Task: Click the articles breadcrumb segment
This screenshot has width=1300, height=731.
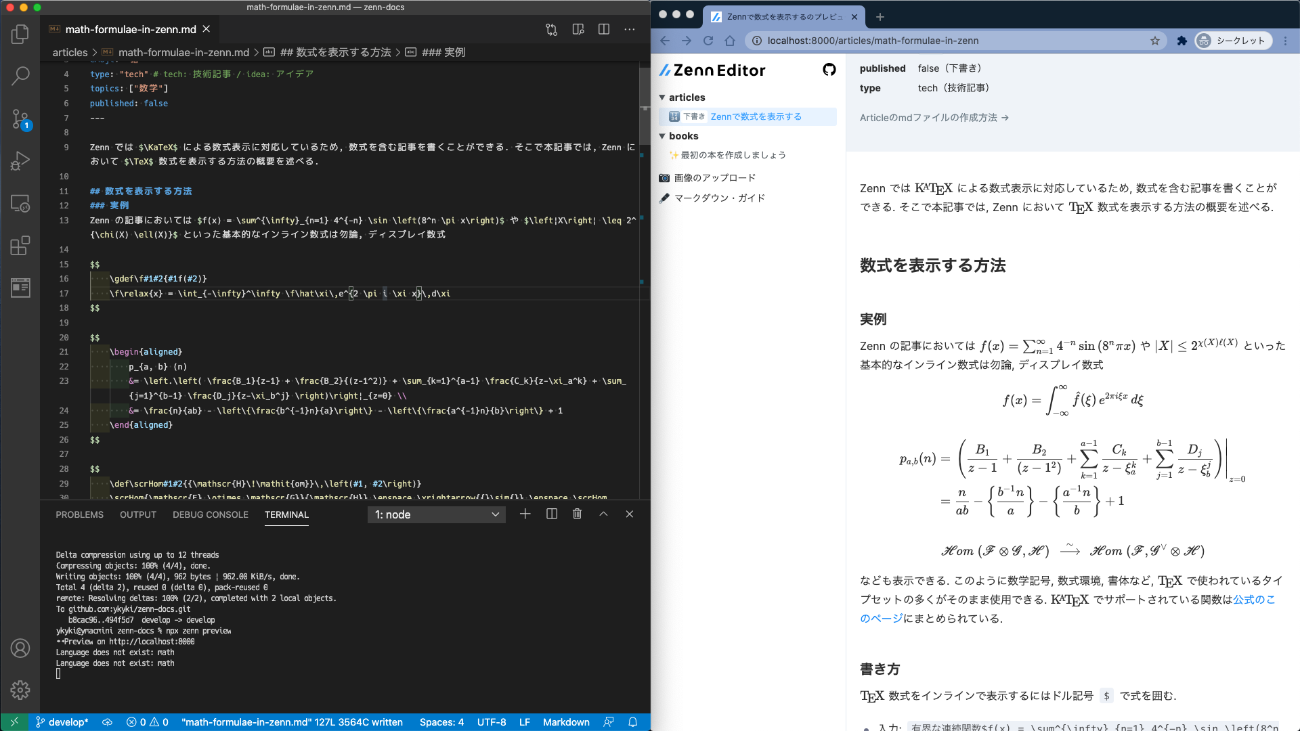Action: tap(70, 52)
